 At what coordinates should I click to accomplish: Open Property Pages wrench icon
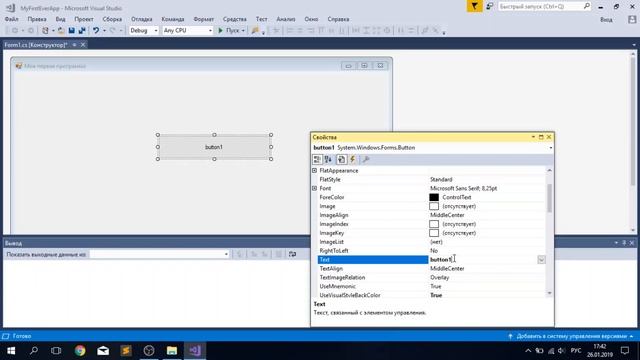tap(366, 160)
